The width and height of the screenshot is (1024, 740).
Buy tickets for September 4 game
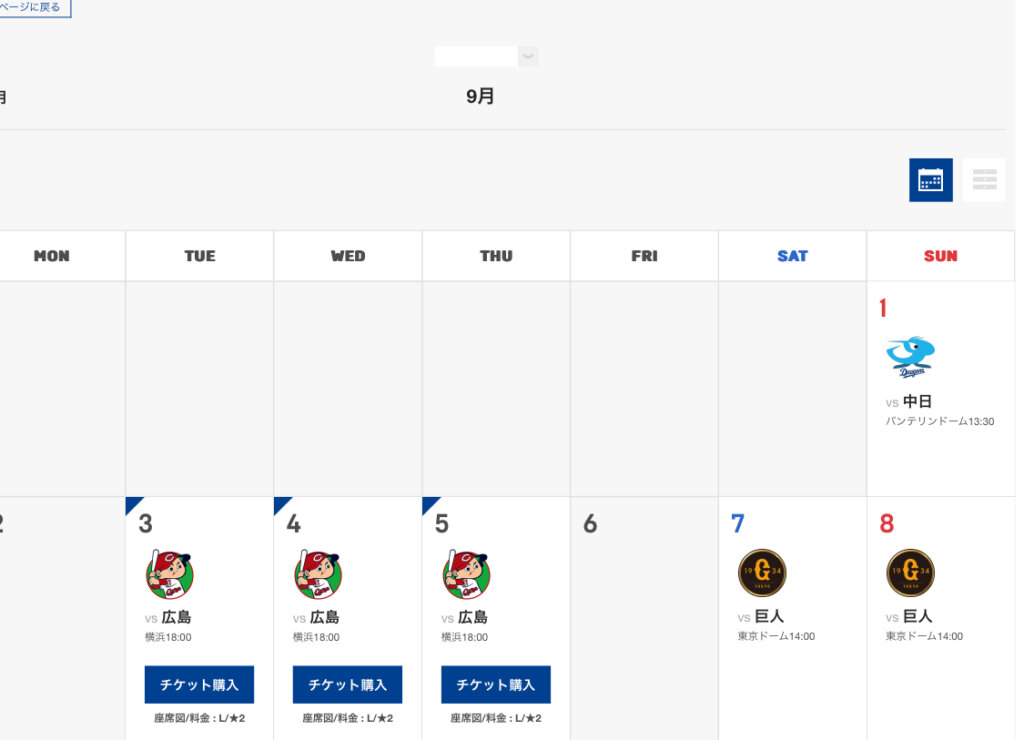point(347,685)
